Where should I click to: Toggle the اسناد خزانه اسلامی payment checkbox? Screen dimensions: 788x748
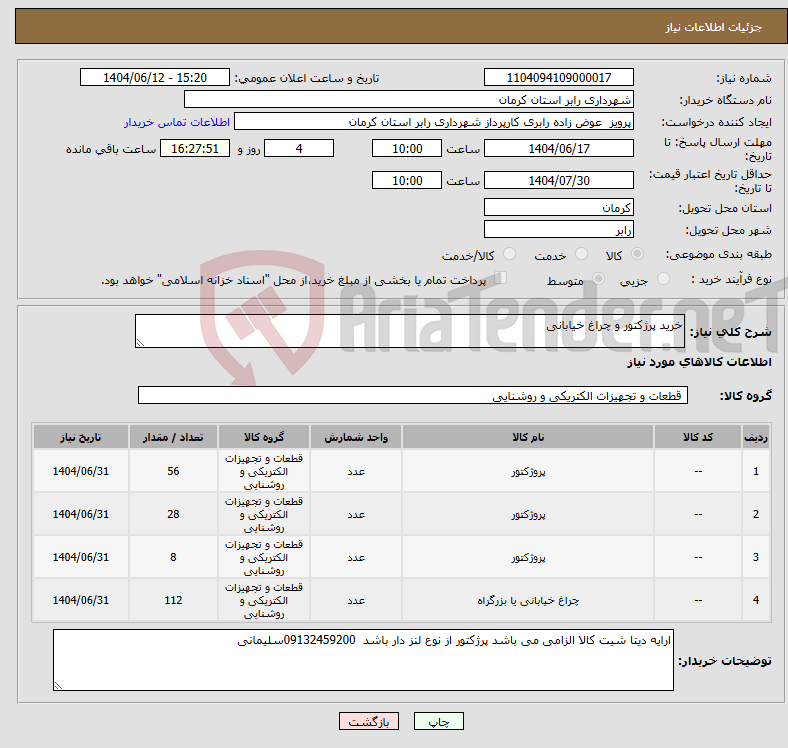tap(501, 278)
